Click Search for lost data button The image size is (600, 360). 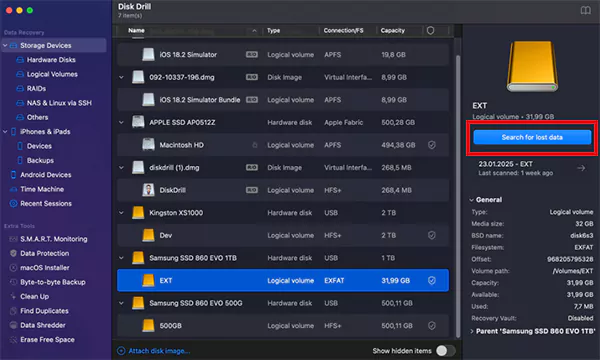point(532,137)
